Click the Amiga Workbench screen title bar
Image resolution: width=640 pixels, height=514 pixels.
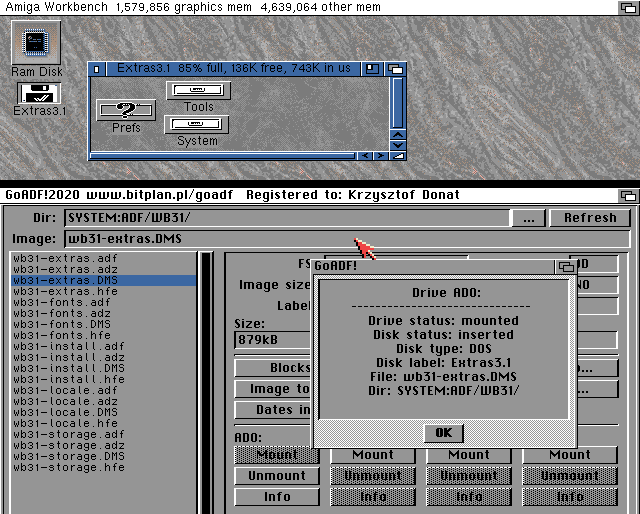pos(308,7)
